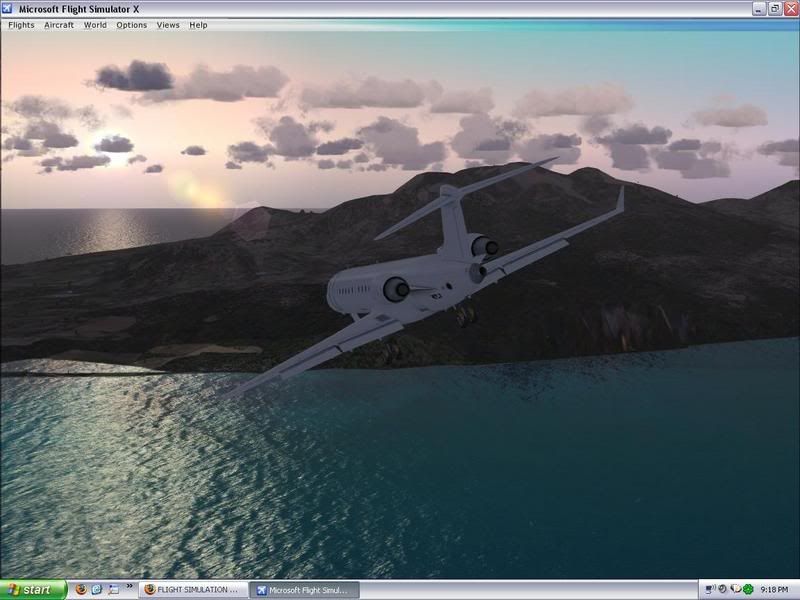Image resolution: width=800 pixels, height=600 pixels.
Task: Close the Flight Simulator X window
Action: (789, 8)
